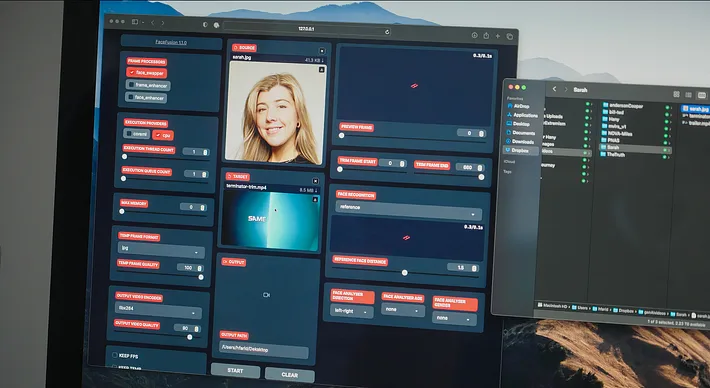
Task: Select the Sarah folder in Finder
Action: (612, 147)
